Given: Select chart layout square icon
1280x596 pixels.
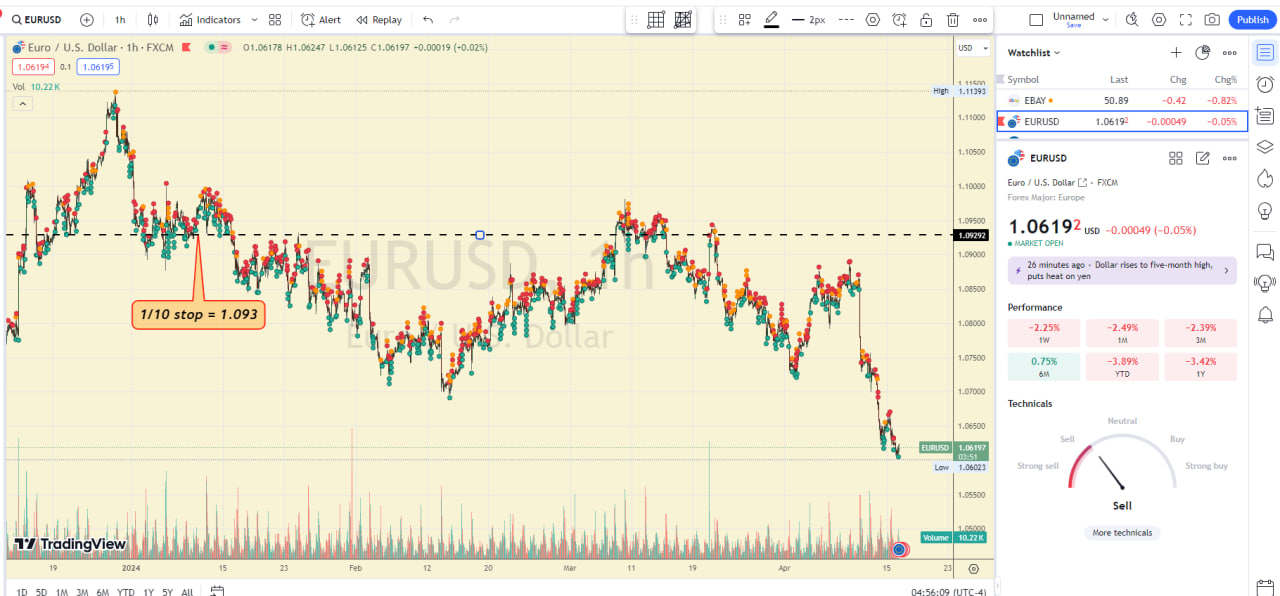Looking at the screenshot, I should pos(1036,20).
